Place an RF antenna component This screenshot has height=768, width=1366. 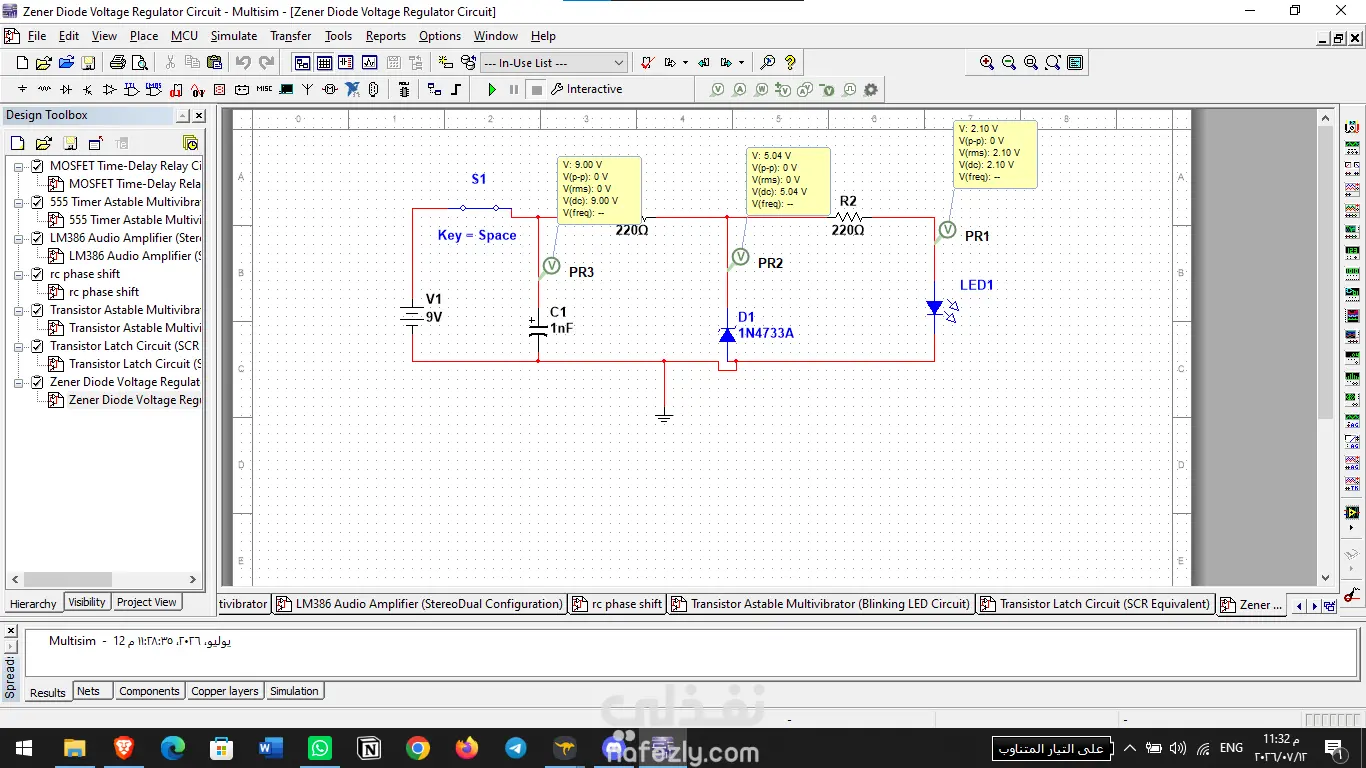308,89
